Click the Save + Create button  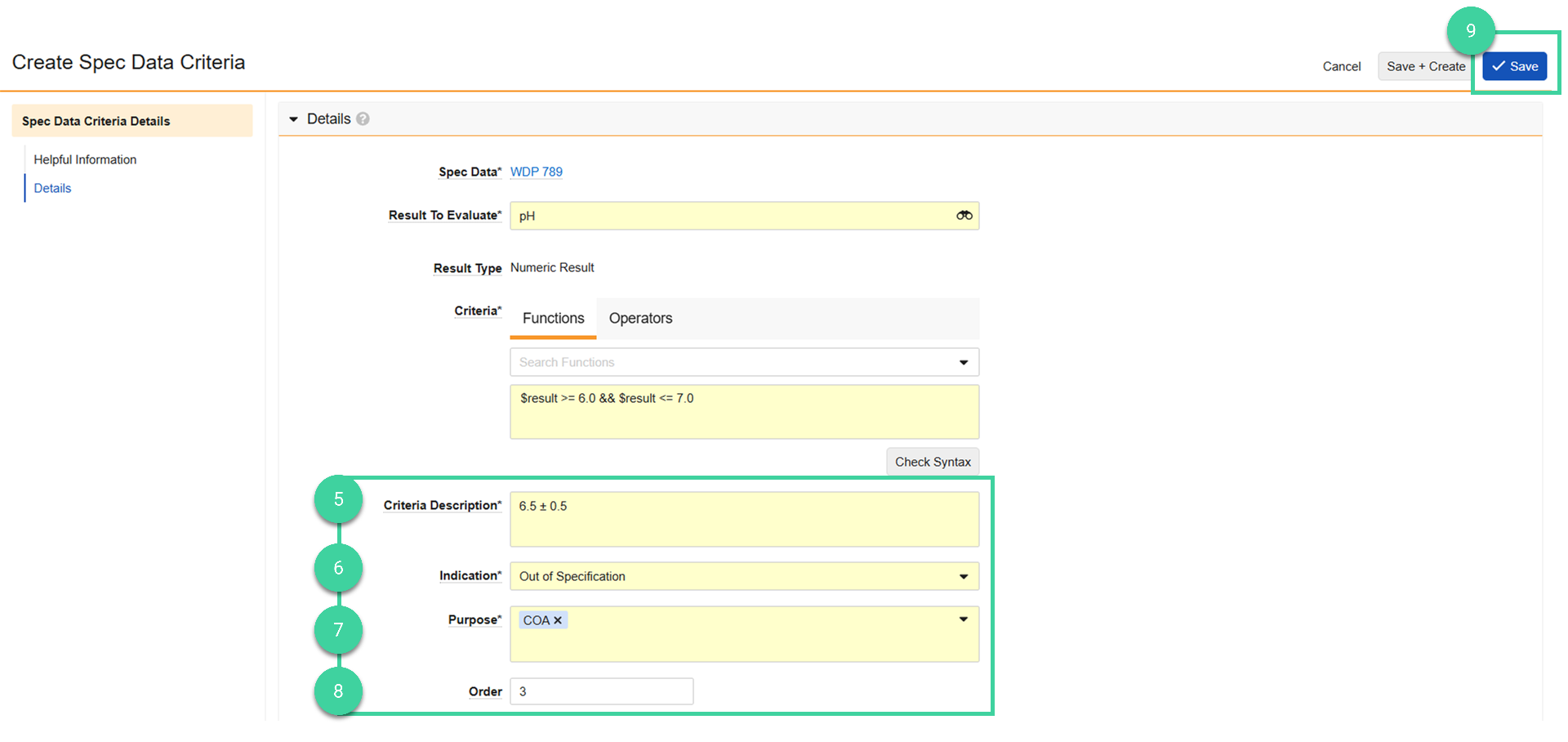[x=1425, y=67]
